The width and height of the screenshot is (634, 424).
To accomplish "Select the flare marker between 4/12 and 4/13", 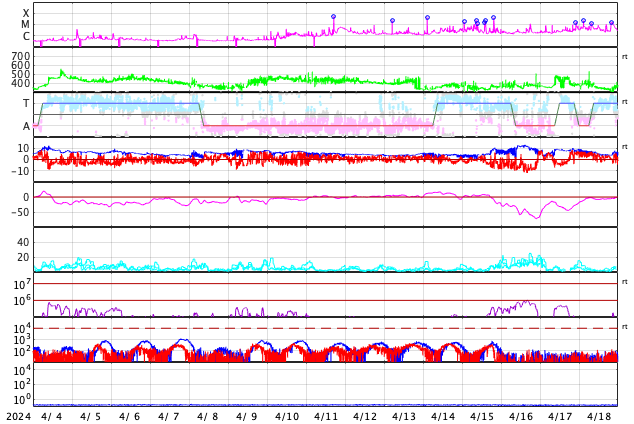I will (x=392, y=21).
